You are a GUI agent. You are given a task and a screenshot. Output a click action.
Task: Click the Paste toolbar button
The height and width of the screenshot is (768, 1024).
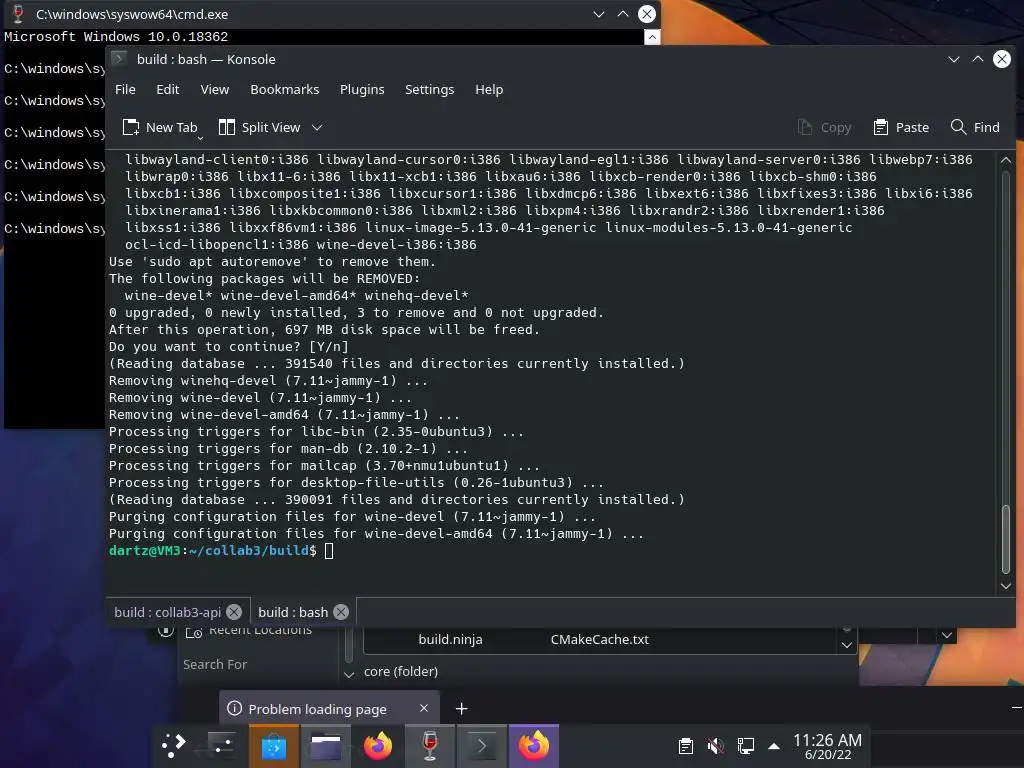point(901,127)
